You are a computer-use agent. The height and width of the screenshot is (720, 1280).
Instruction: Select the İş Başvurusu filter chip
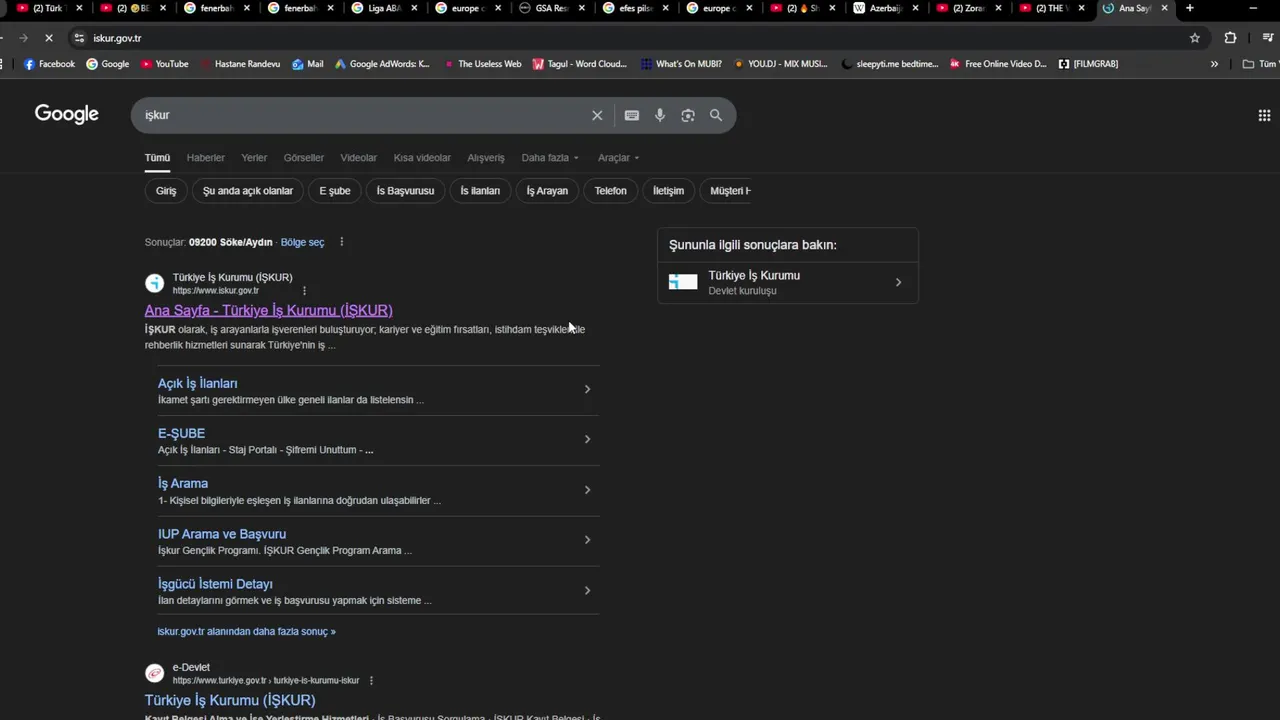[x=405, y=191]
